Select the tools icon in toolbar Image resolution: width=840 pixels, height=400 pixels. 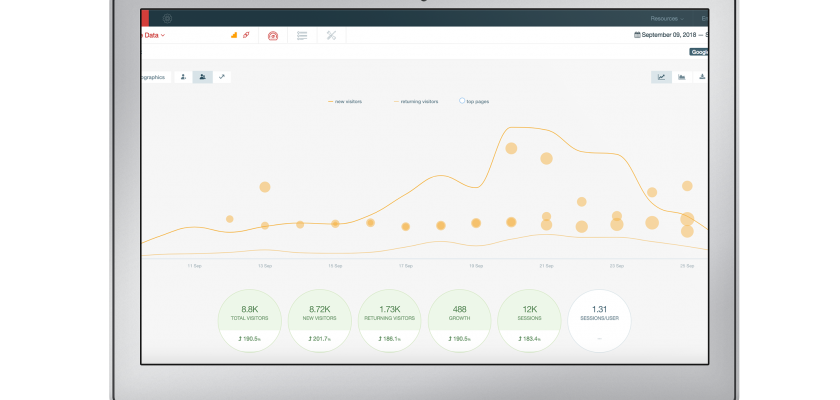click(x=332, y=36)
